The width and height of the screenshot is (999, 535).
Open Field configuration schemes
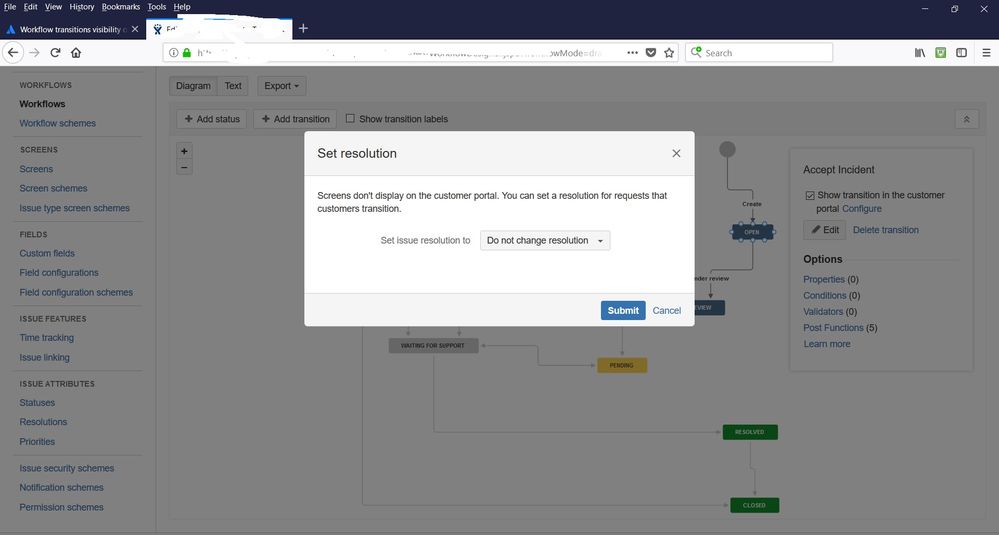tap(76, 292)
